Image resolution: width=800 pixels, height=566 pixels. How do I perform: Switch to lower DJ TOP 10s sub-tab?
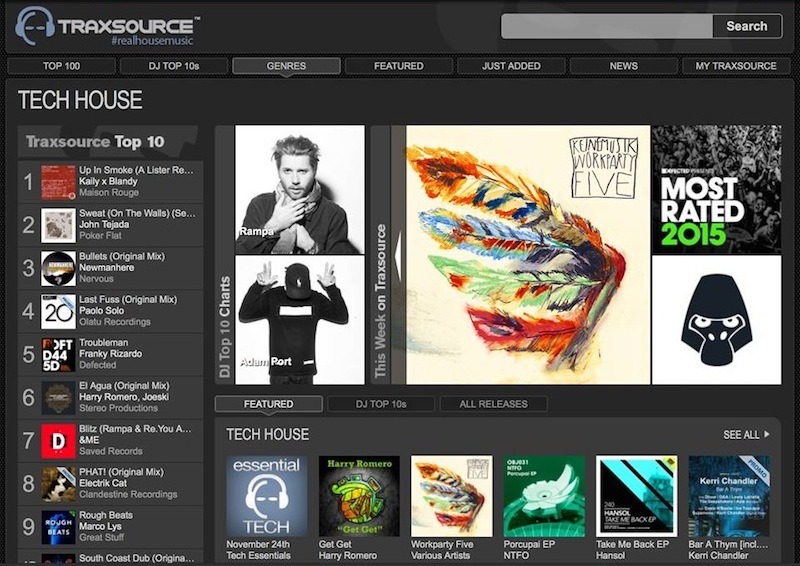point(381,404)
